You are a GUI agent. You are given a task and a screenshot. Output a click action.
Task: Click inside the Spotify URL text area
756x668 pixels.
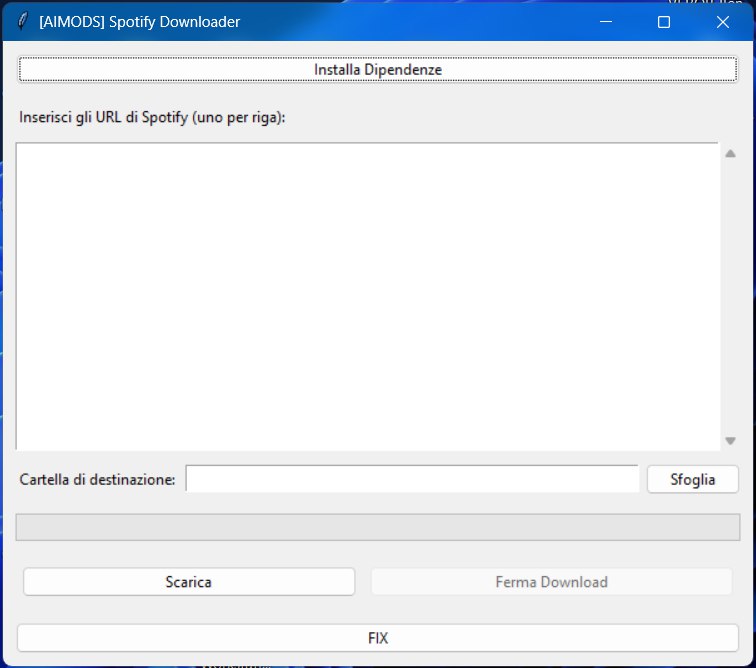pos(367,296)
